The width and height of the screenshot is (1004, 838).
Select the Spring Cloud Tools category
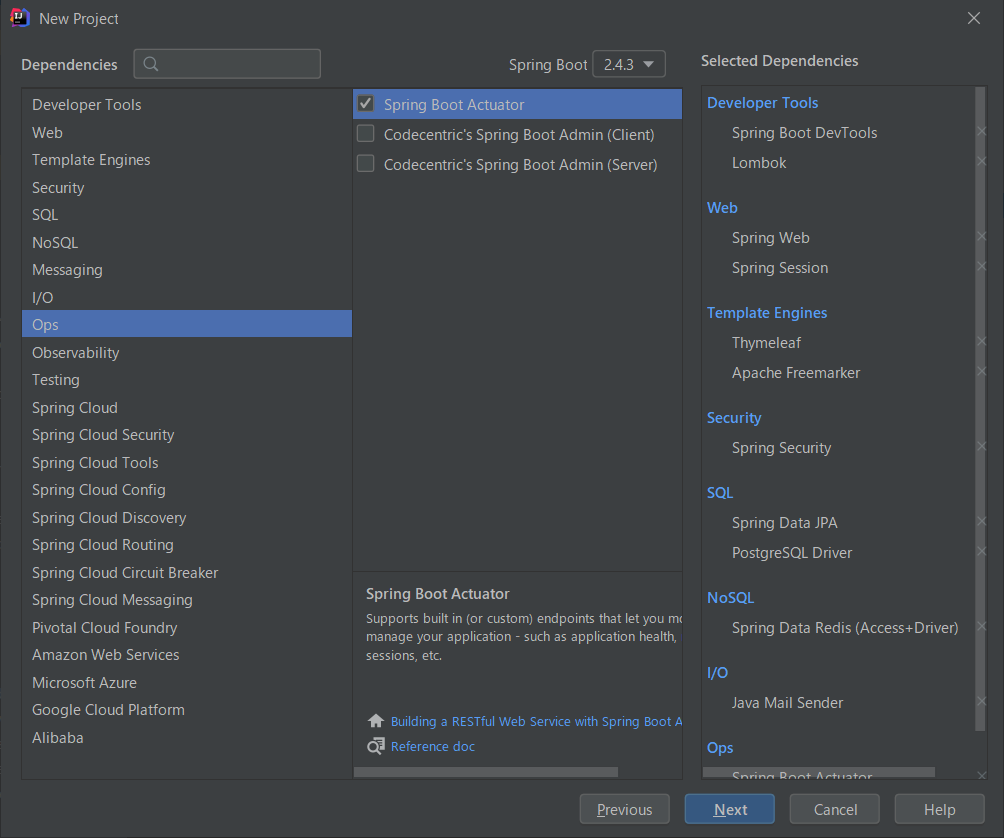[x=187, y=463]
